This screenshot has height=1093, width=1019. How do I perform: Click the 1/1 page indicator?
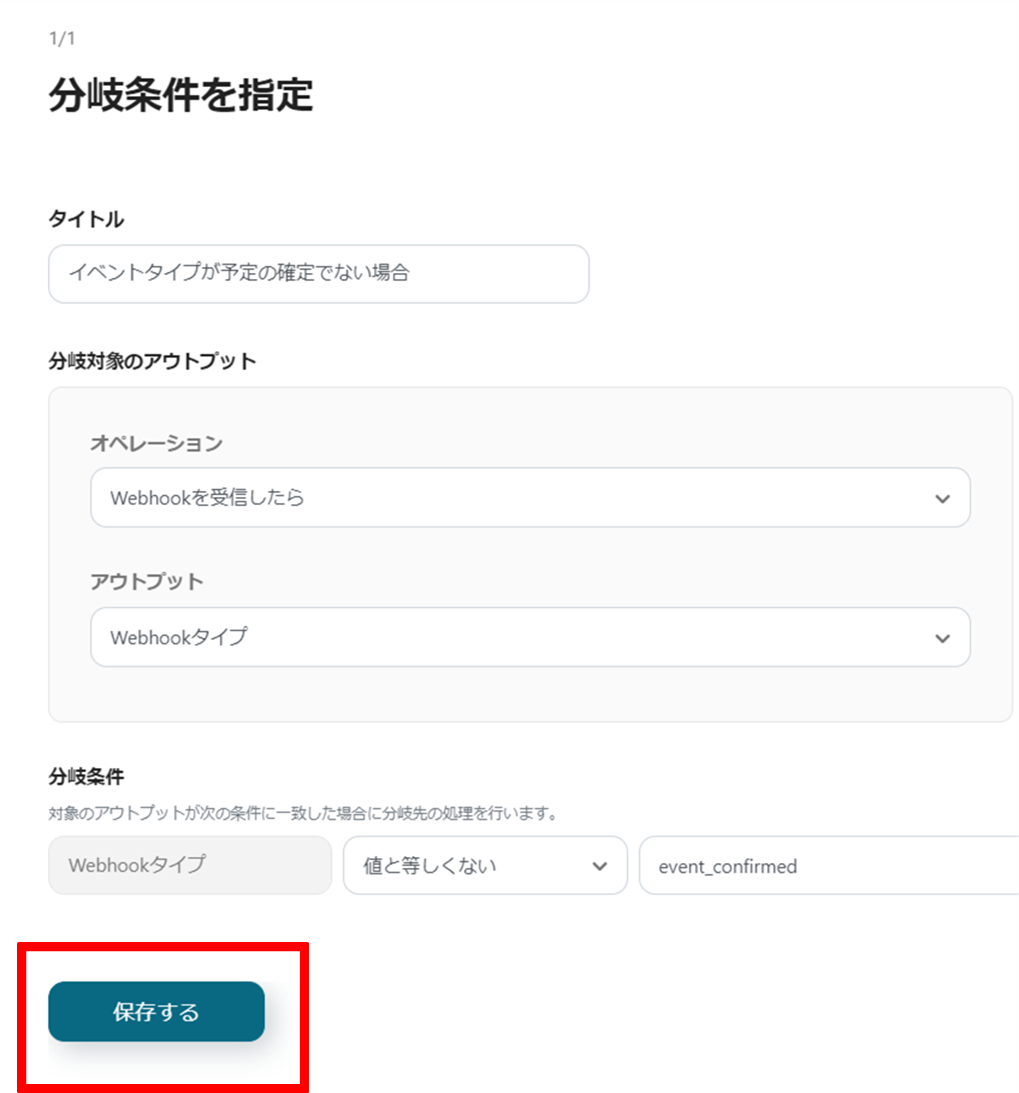[55, 38]
